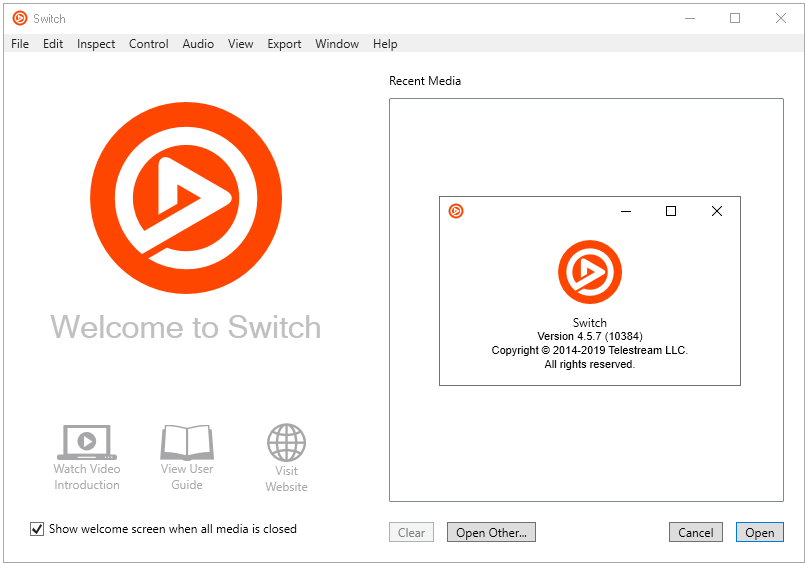Screen dimensions: 807x564
Task: Open the Inspect menu
Action: click(96, 44)
